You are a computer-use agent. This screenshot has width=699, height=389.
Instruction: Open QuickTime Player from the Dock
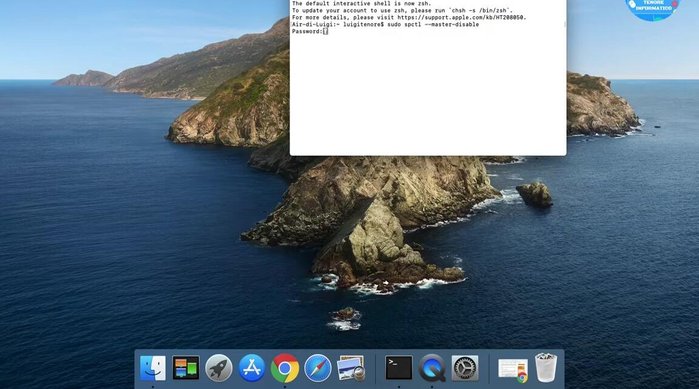(432, 368)
